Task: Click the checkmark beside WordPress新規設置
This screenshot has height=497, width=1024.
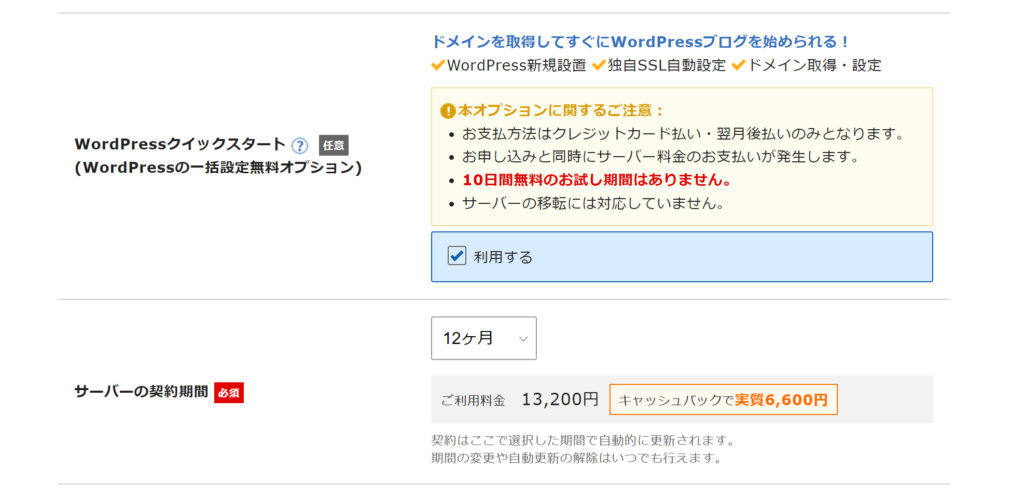Action: point(438,65)
